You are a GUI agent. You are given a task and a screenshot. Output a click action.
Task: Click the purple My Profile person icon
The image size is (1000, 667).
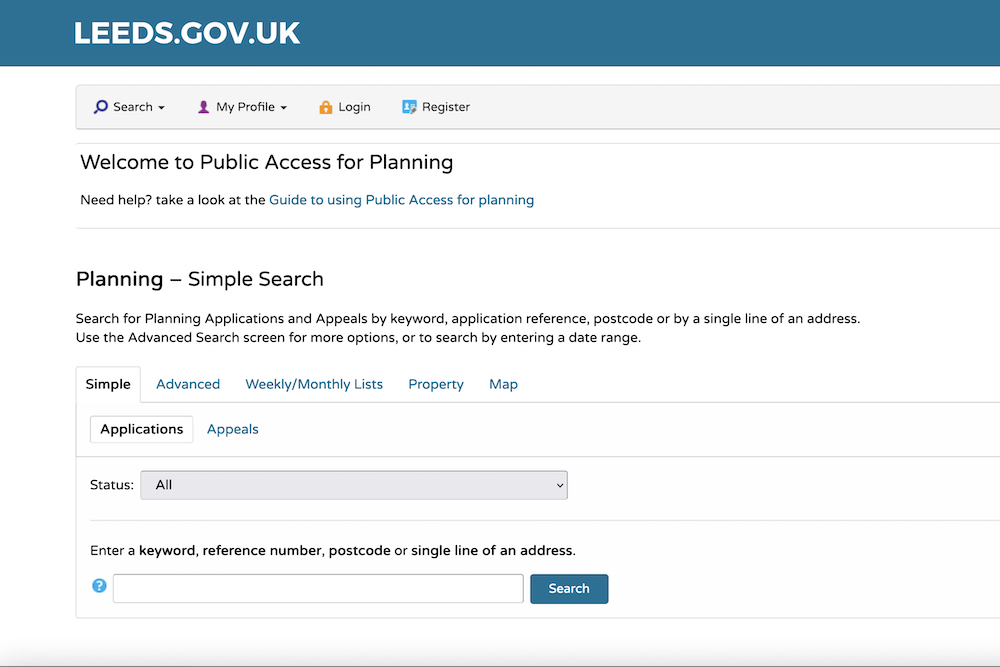click(204, 107)
